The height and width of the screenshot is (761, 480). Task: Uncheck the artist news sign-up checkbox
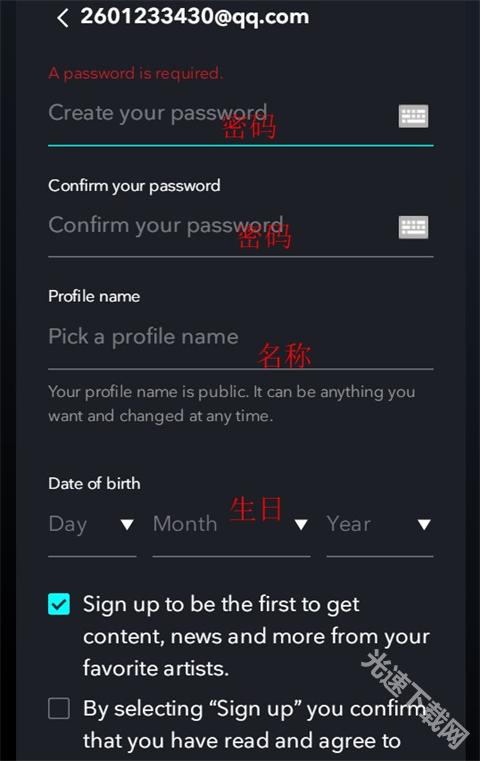(59, 604)
